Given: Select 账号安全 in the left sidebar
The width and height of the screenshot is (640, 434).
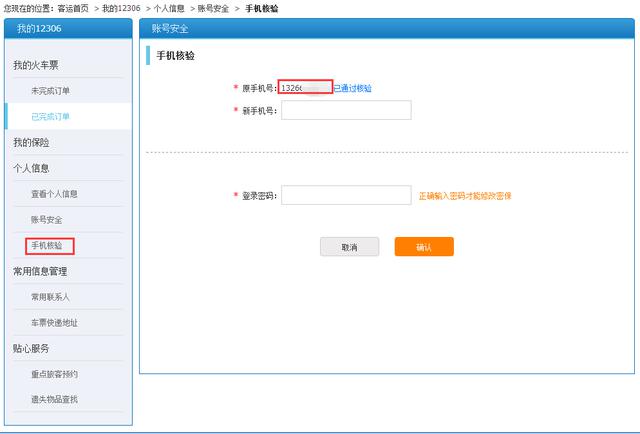Looking at the screenshot, I should pyautogui.click(x=47, y=219).
